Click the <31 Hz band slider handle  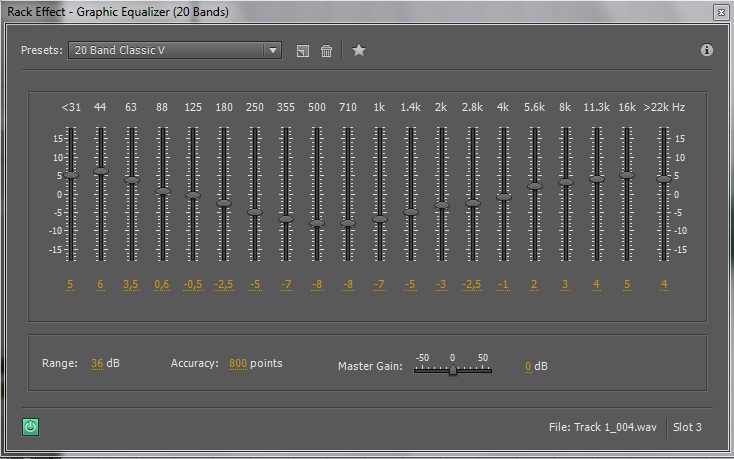pyautogui.click(x=71, y=175)
